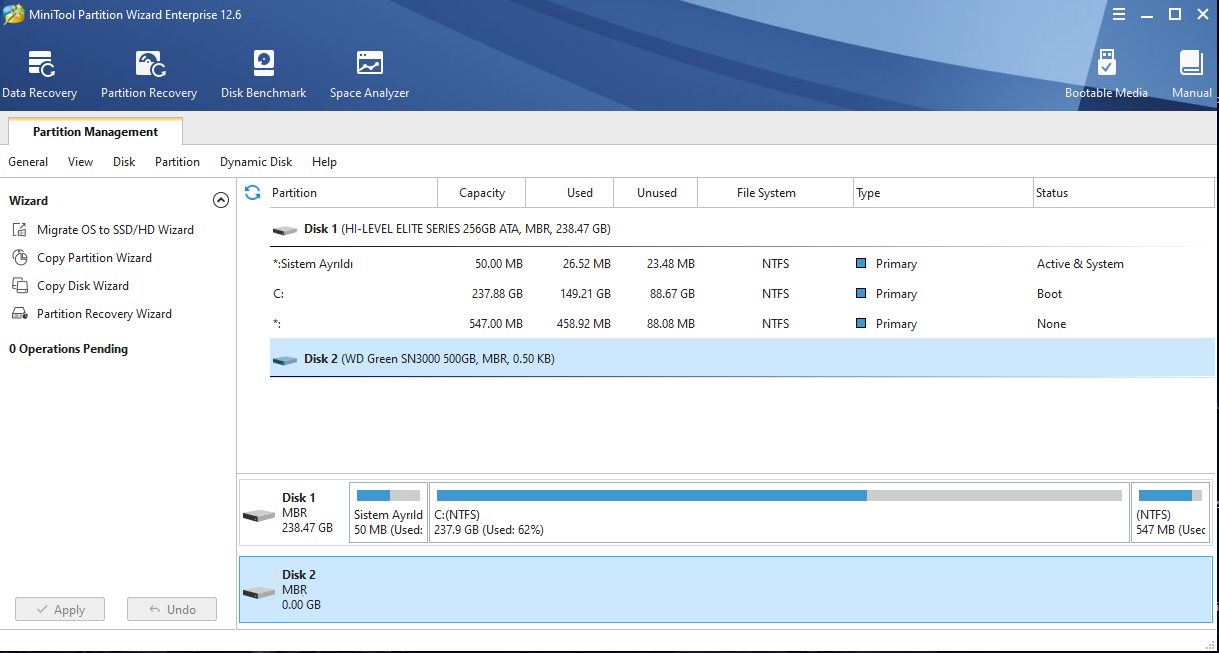Screen dimensions: 1219x653
Task: Select Disk 2 MBR 0.00 GB block in disk map
Action: pyautogui.click(x=726, y=590)
